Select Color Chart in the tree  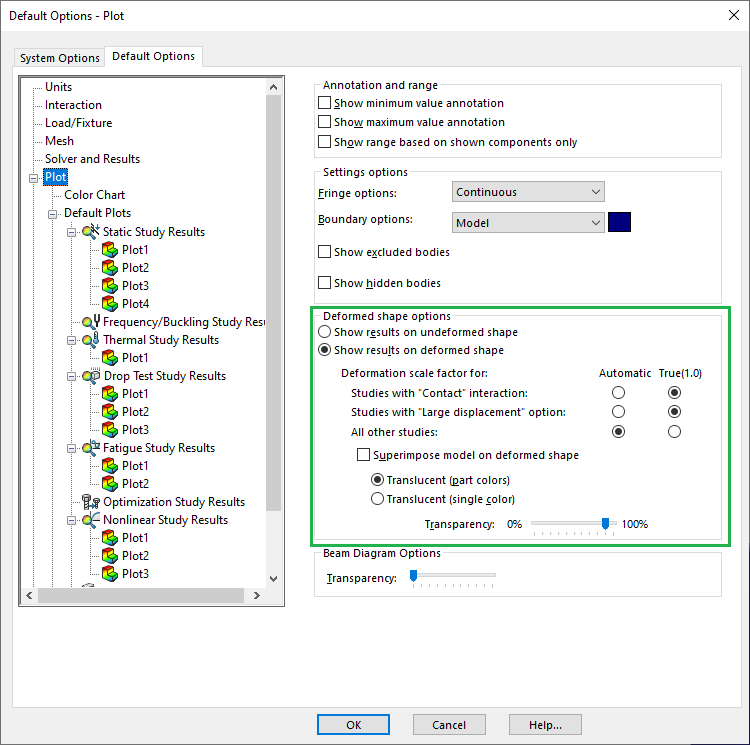(95, 195)
